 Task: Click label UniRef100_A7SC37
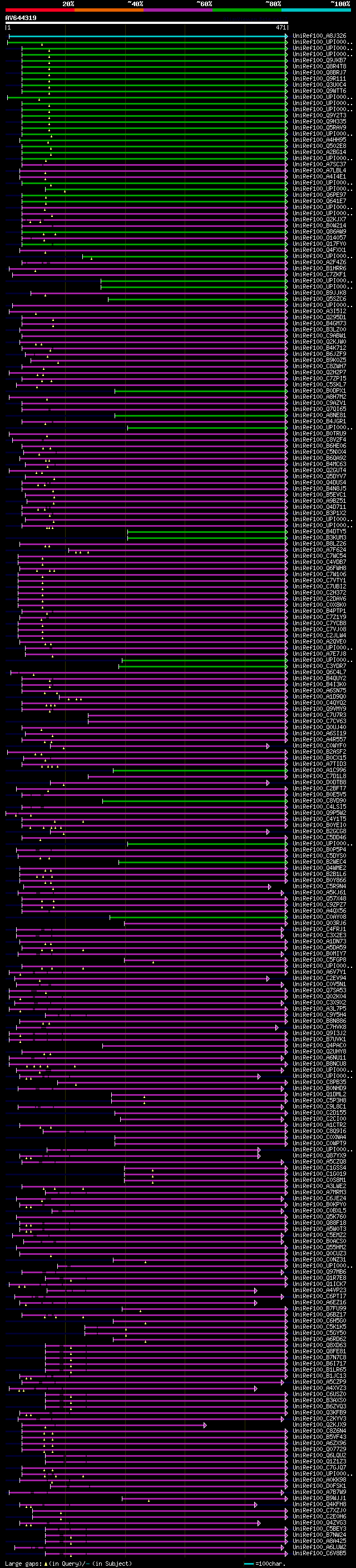point(319,164)
